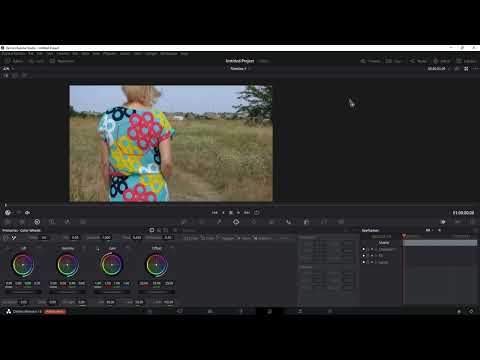Open viewer options three-dot menu
The width and height of the screenshot is (480, 360).
(475, 68)
